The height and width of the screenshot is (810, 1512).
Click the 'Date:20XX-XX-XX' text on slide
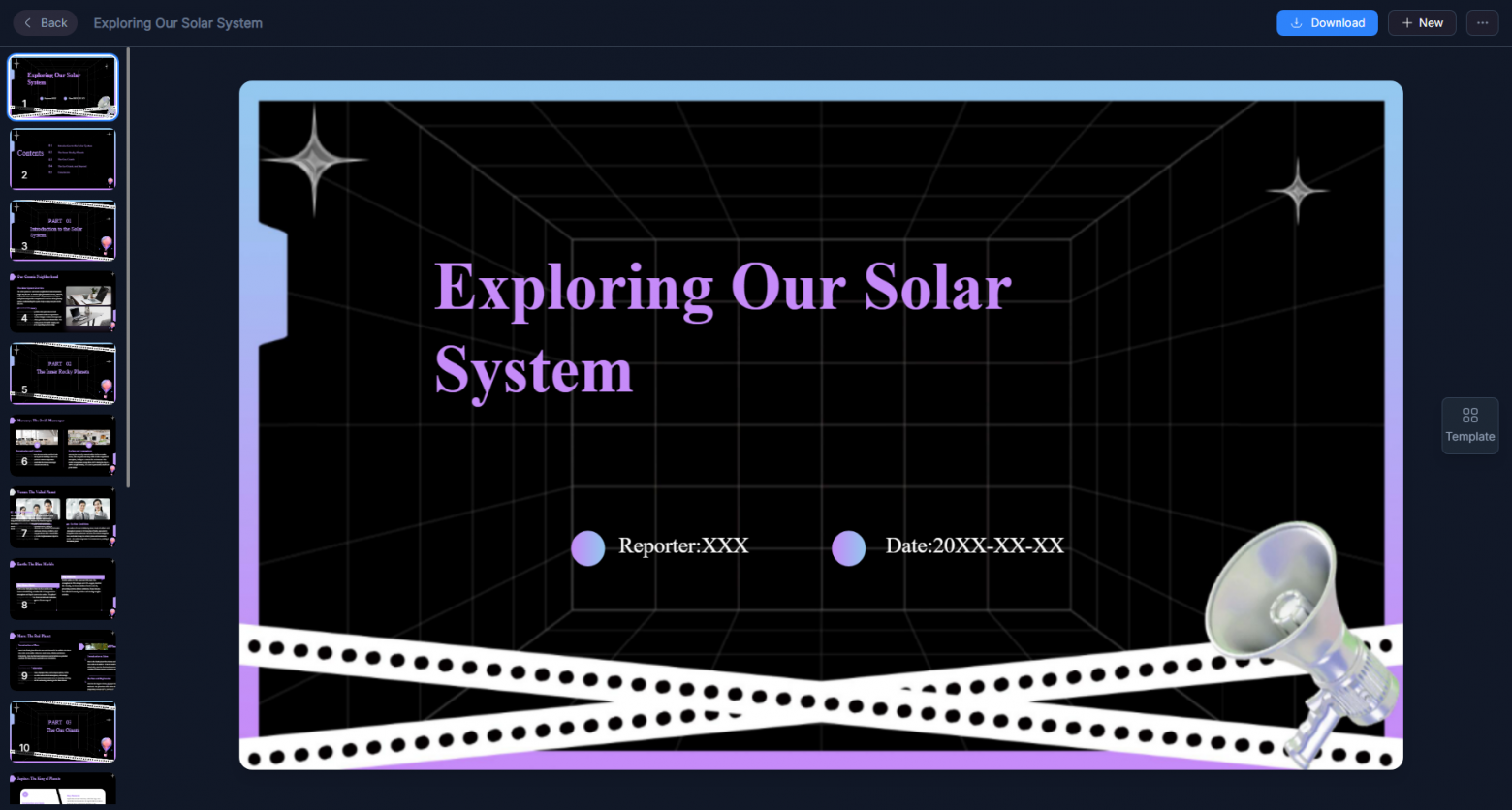[974, 545]
